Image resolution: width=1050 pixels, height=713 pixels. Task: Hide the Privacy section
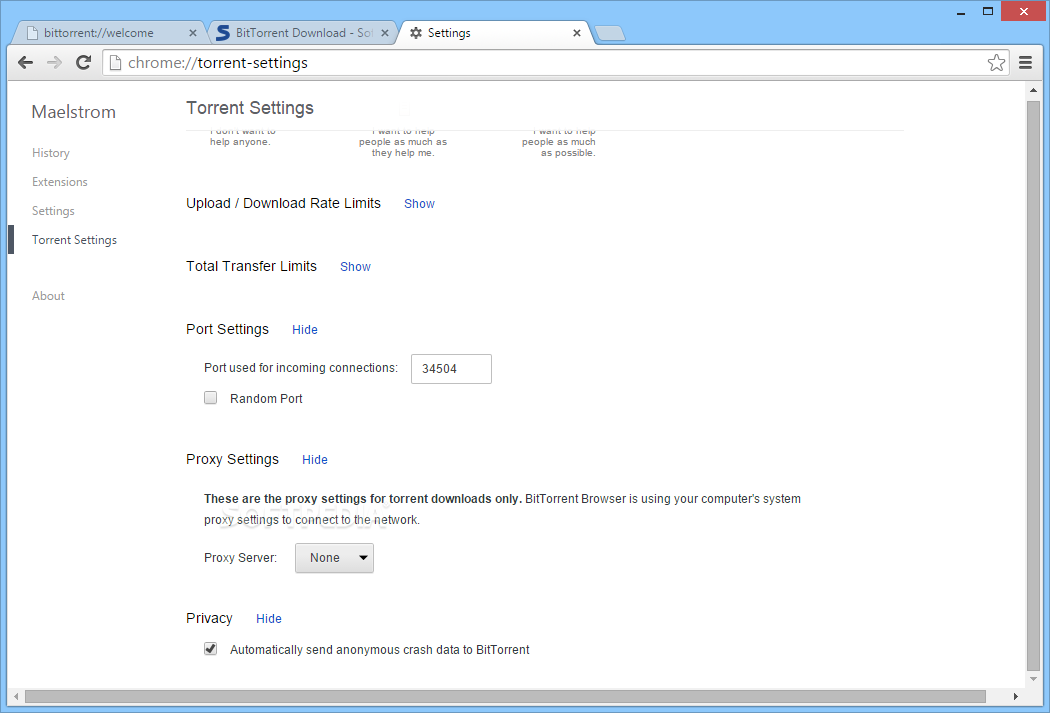269,619
